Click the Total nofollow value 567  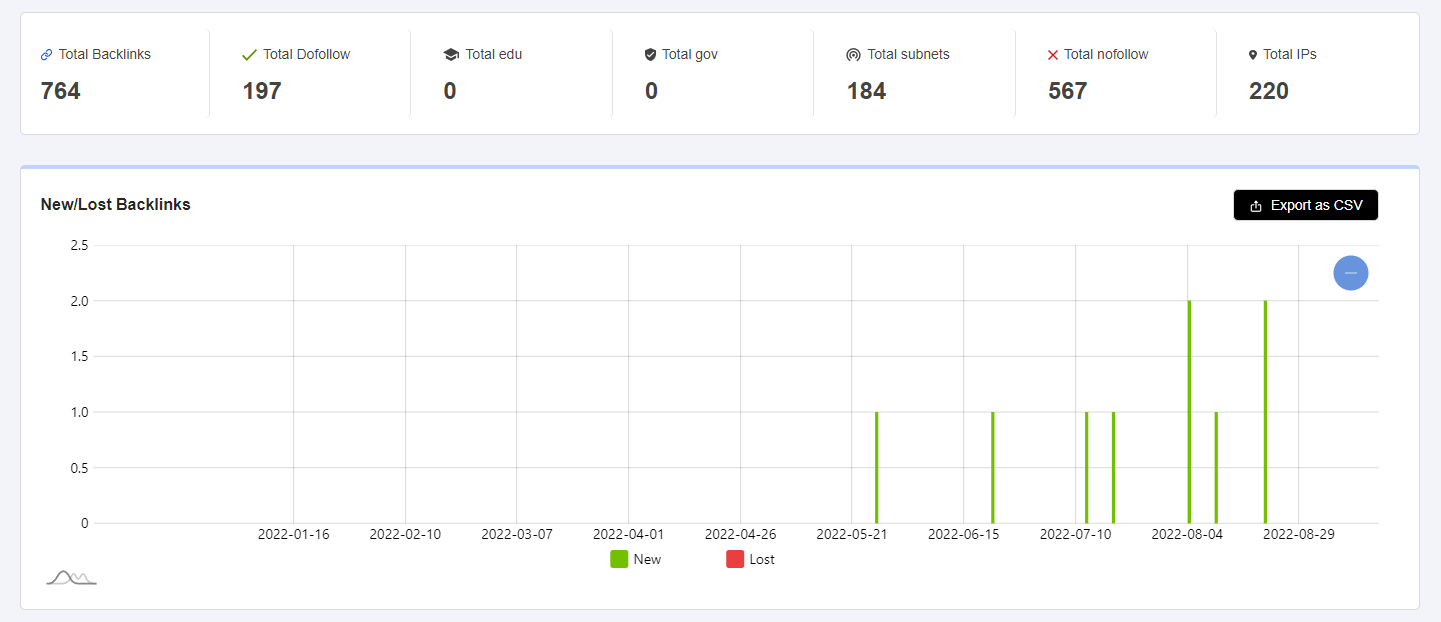coord(1068,91)
